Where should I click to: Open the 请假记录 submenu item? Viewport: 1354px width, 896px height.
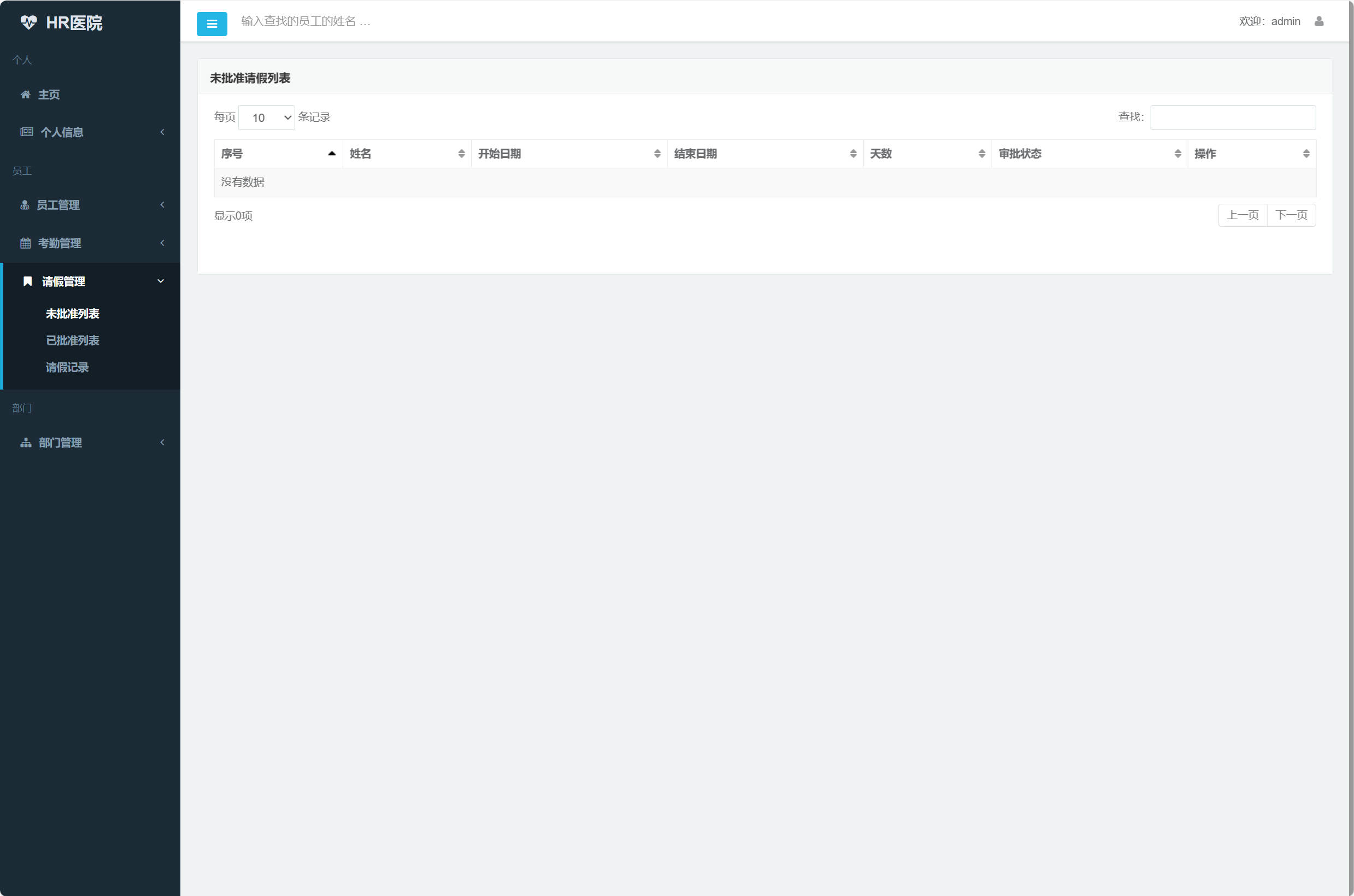coord(67,368)
